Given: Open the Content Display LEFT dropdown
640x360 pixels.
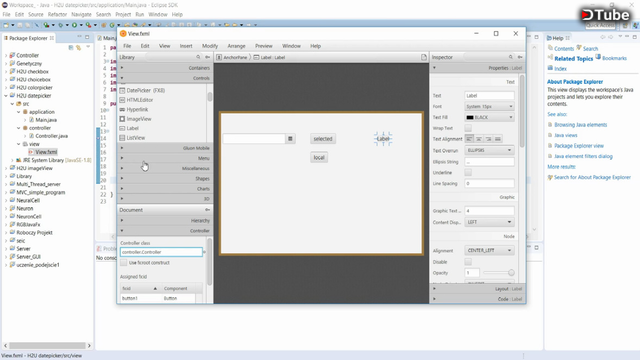Looking at the screenshot, I should coord(489,222).
